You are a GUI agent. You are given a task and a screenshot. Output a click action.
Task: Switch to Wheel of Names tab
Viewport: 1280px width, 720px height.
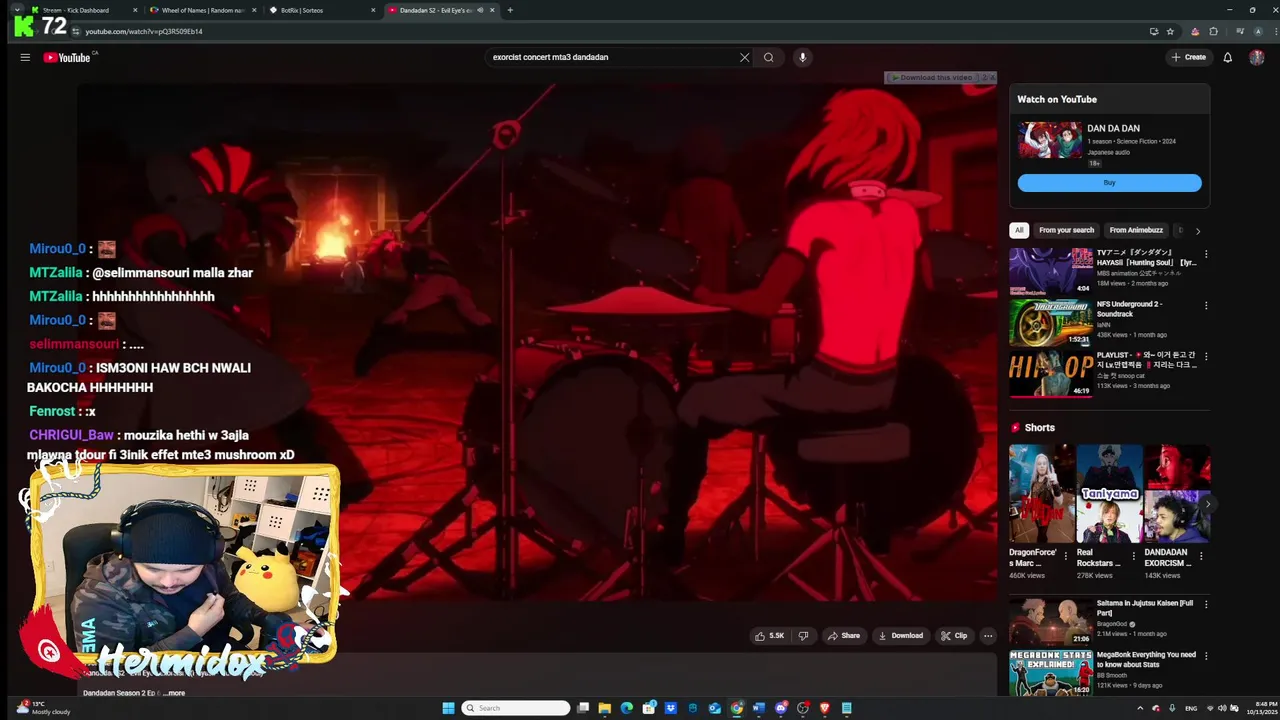pos(203,10)
